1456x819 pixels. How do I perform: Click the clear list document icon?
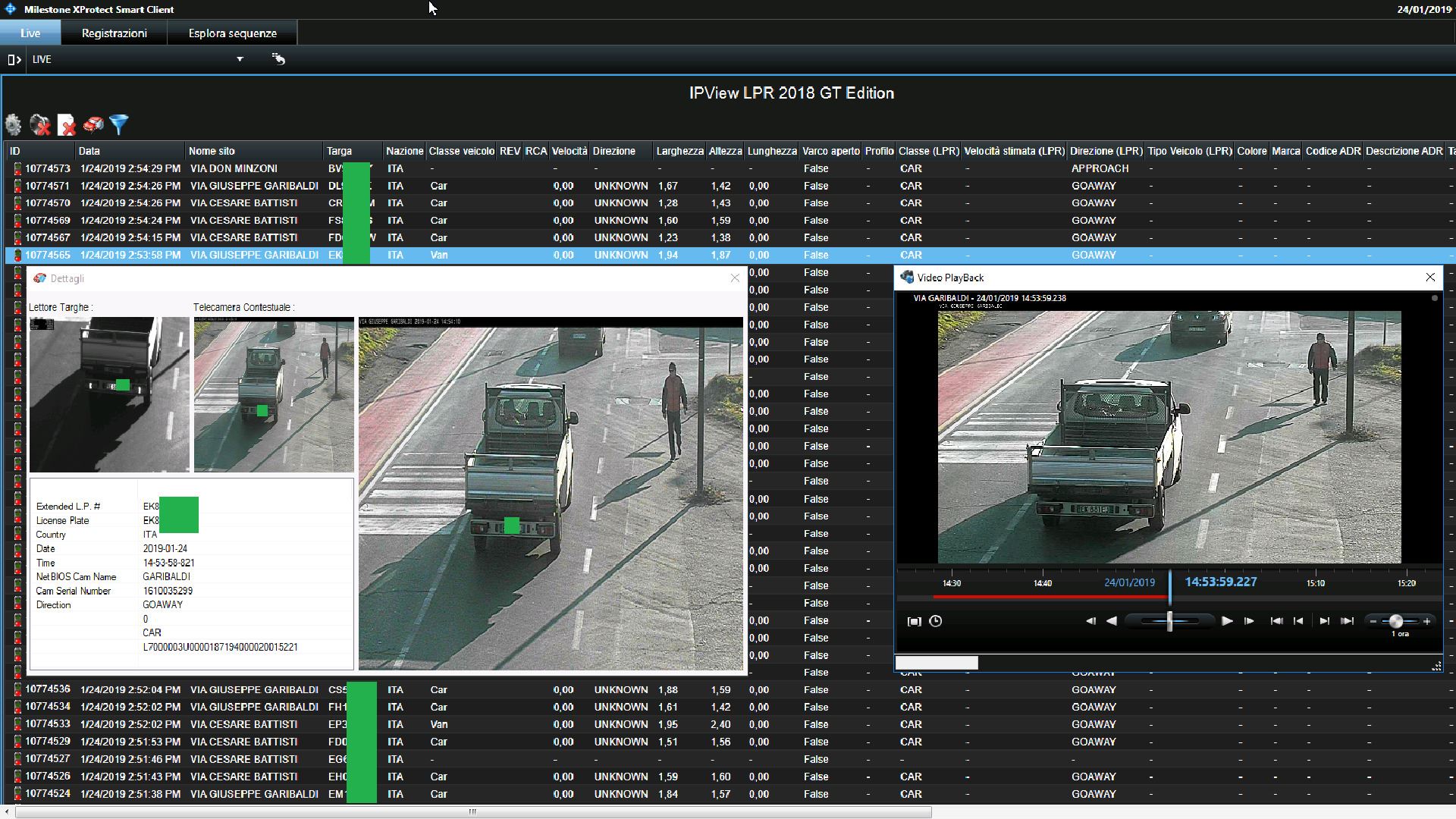pos(67,124)
